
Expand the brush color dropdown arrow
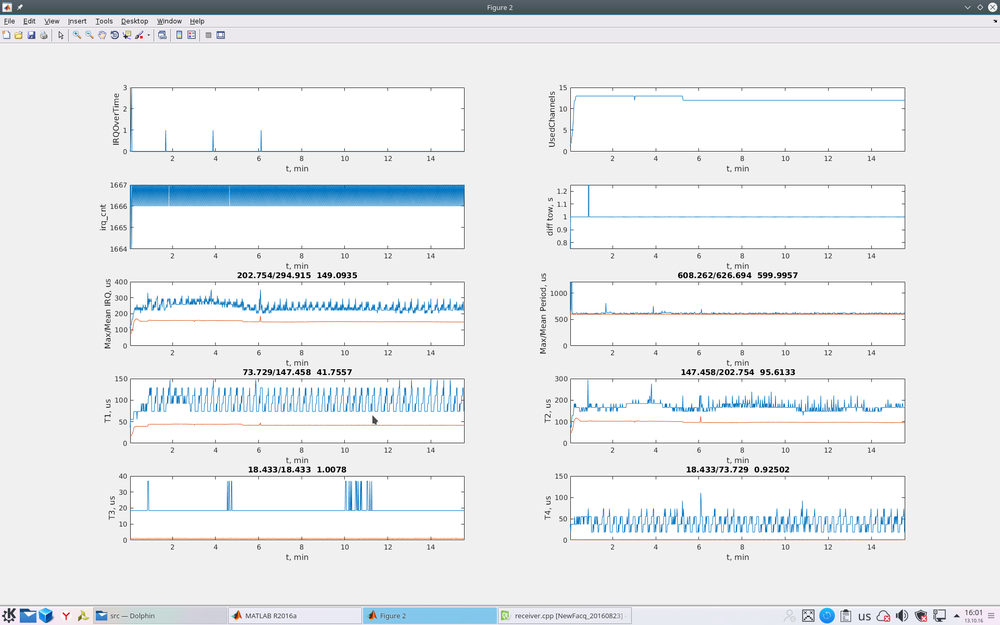pyautogui.click(x=148, y=35)
